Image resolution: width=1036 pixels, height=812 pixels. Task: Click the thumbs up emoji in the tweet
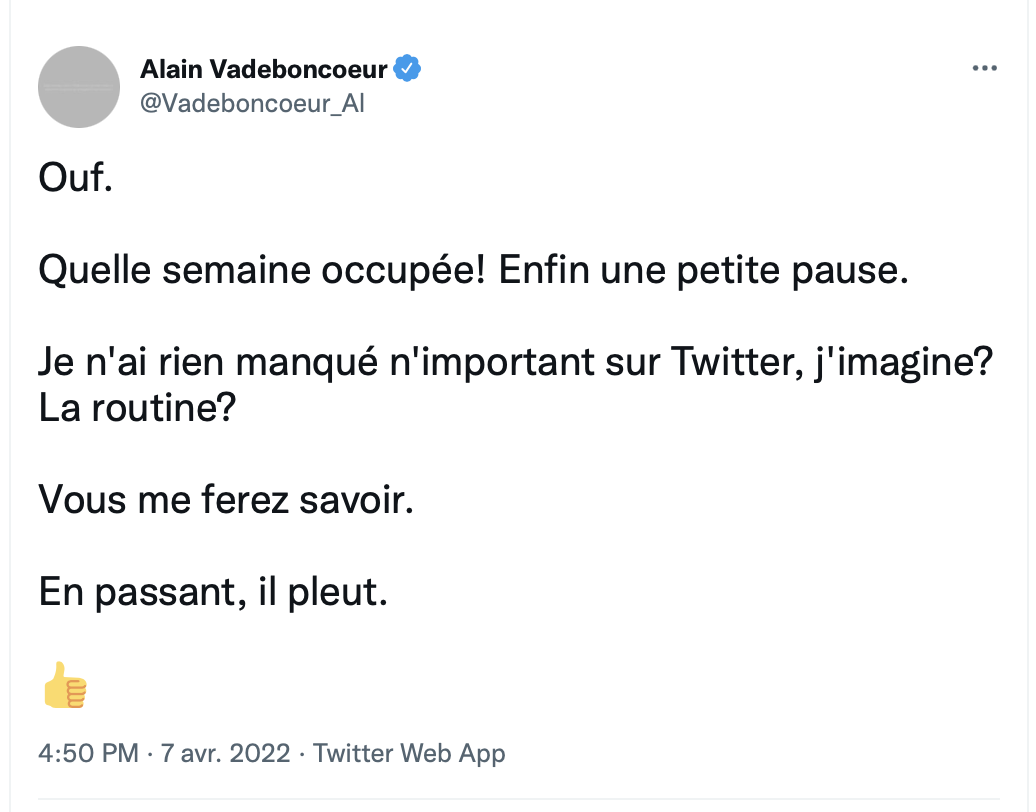pyautogui.click(x=64, y=684)
